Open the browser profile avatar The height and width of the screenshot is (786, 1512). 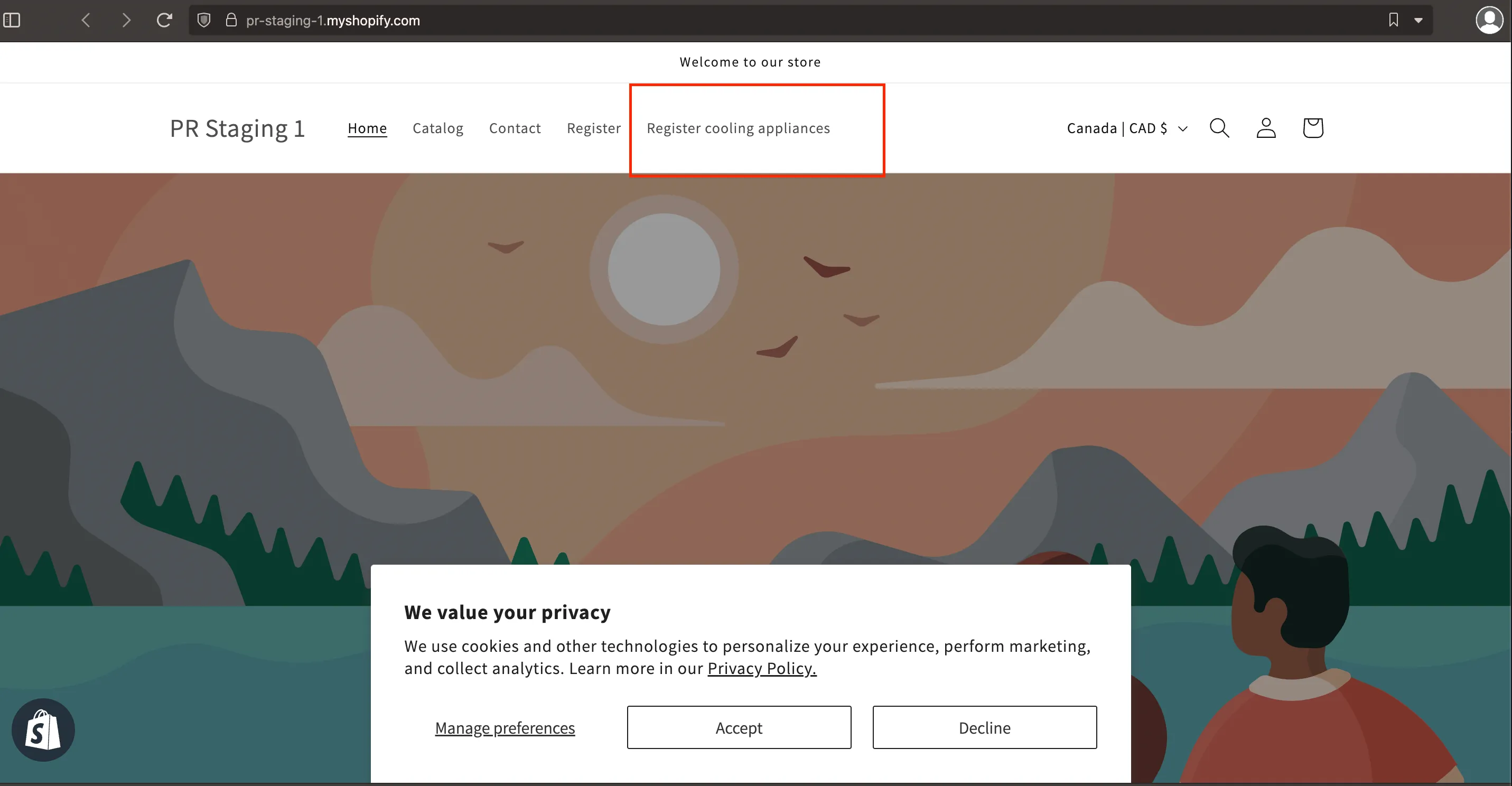1489,21
